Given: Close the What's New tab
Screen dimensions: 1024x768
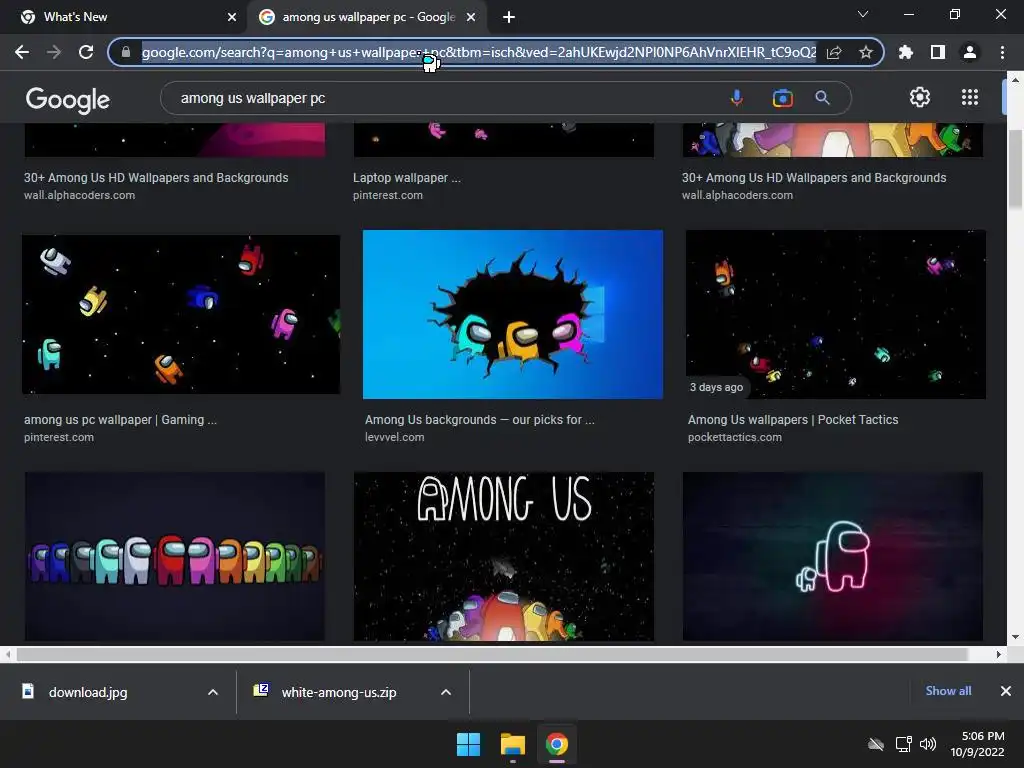Looking at the screenshot, I should pos(232,17).
